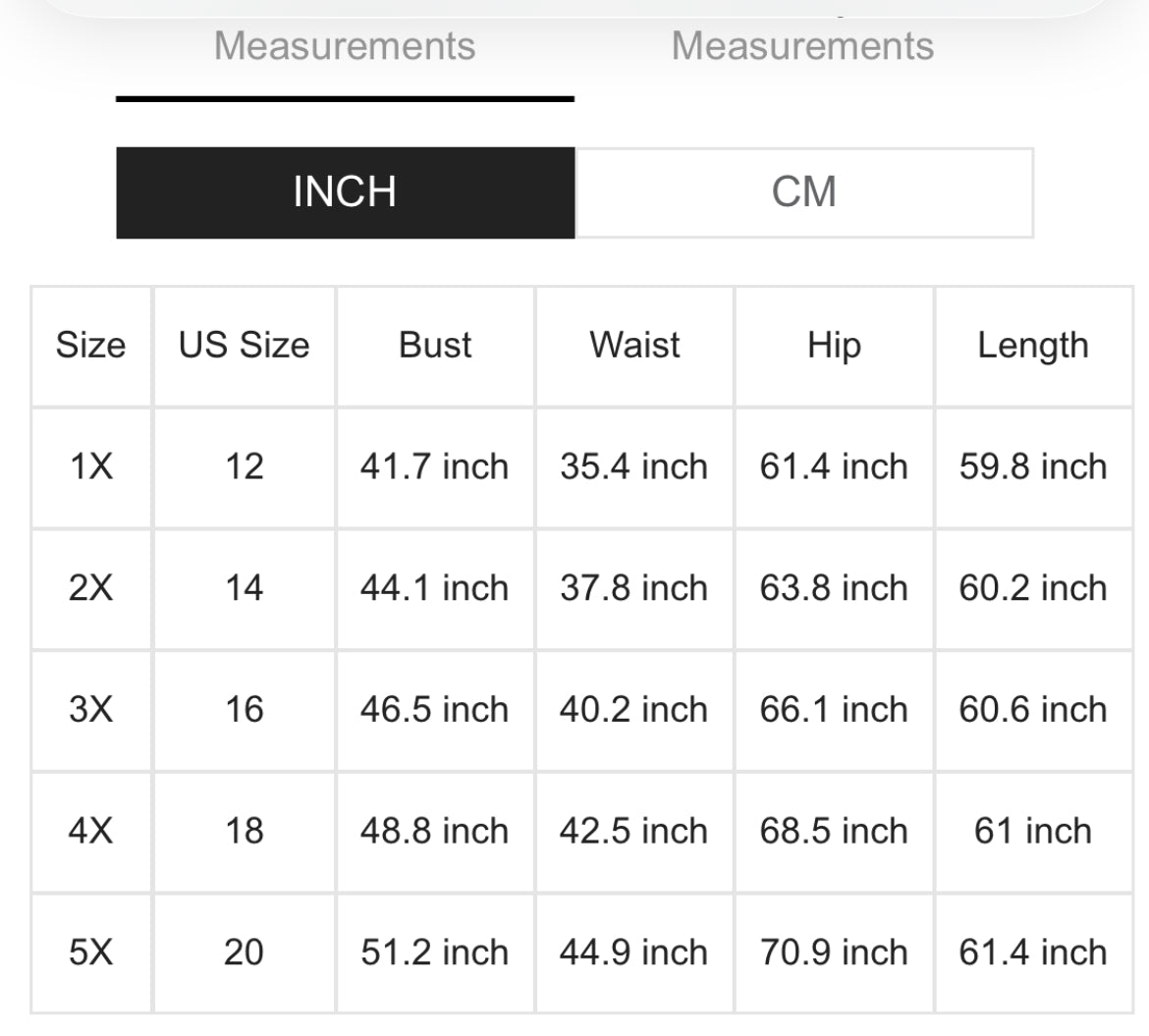Select the INCH unit toggle
This screenshot has height=1036, width=1149.
tap(345, 192)
